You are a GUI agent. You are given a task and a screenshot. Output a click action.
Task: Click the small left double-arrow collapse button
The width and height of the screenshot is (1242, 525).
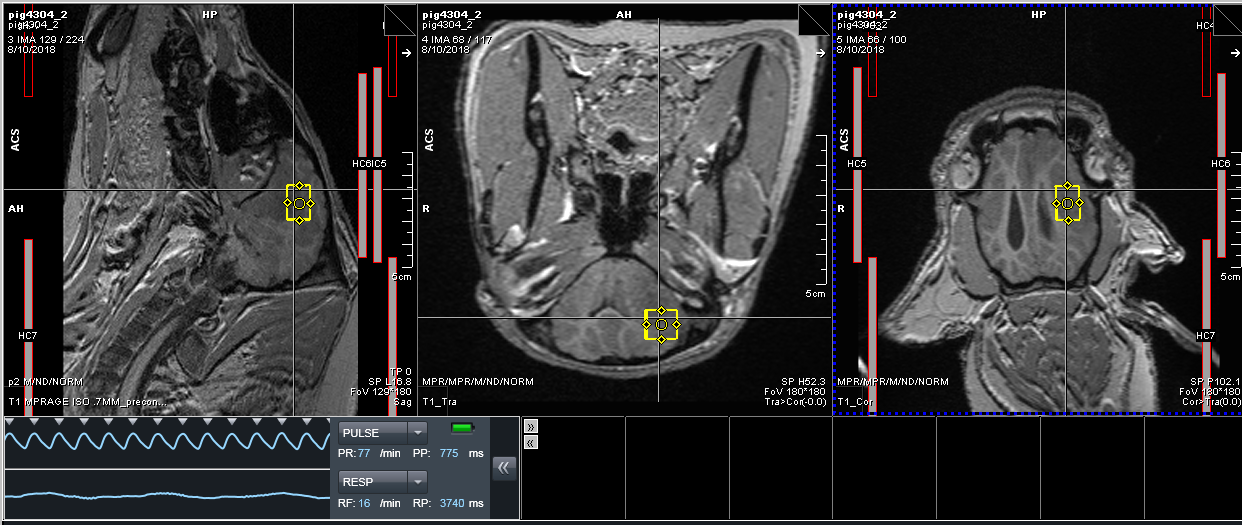tap(531, 441)
